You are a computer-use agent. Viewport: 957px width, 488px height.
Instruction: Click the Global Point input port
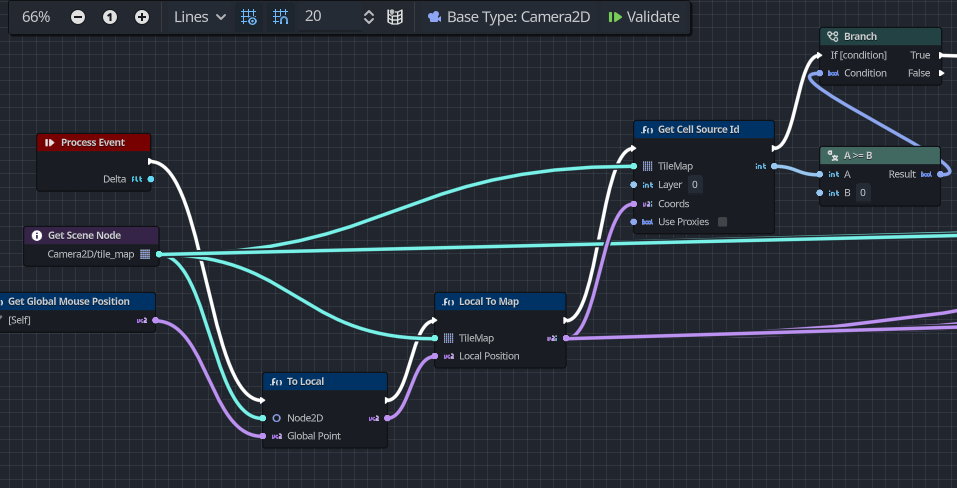[262, 436]
